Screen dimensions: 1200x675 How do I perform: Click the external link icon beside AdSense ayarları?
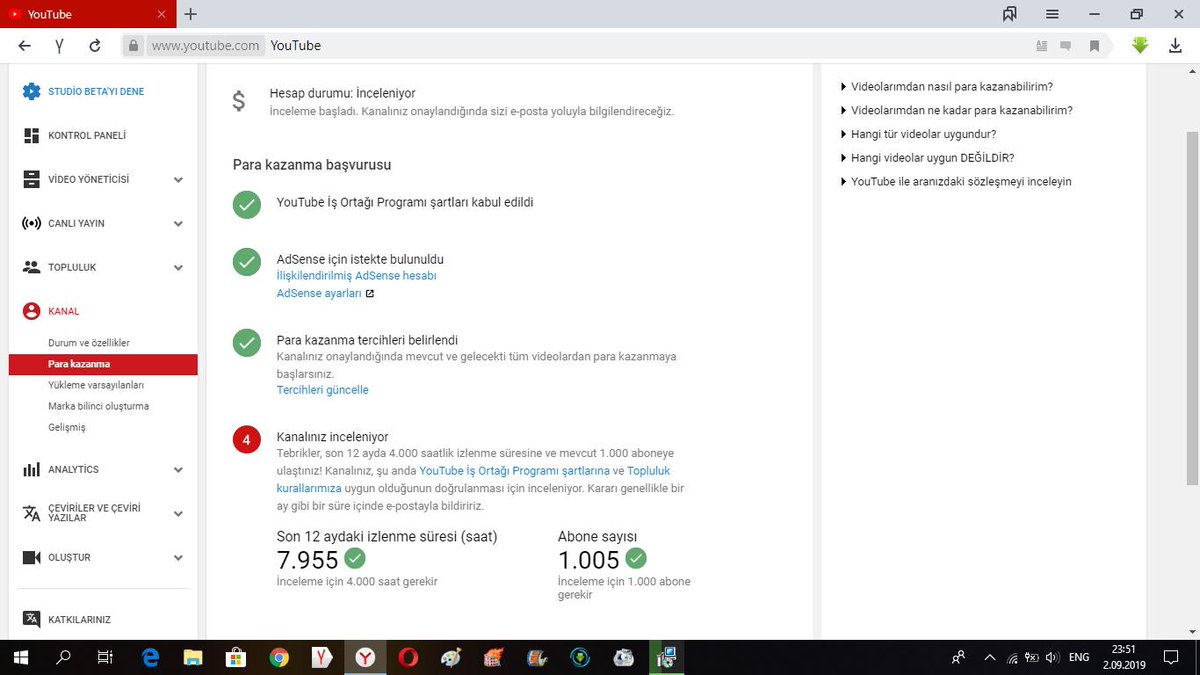click(x=370, y=294)
